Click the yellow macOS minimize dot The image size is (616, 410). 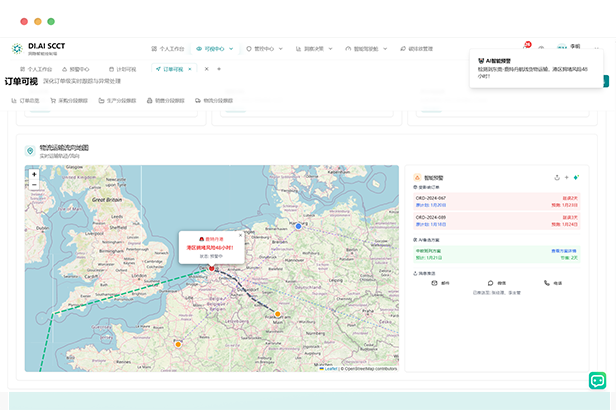(38, 22)
